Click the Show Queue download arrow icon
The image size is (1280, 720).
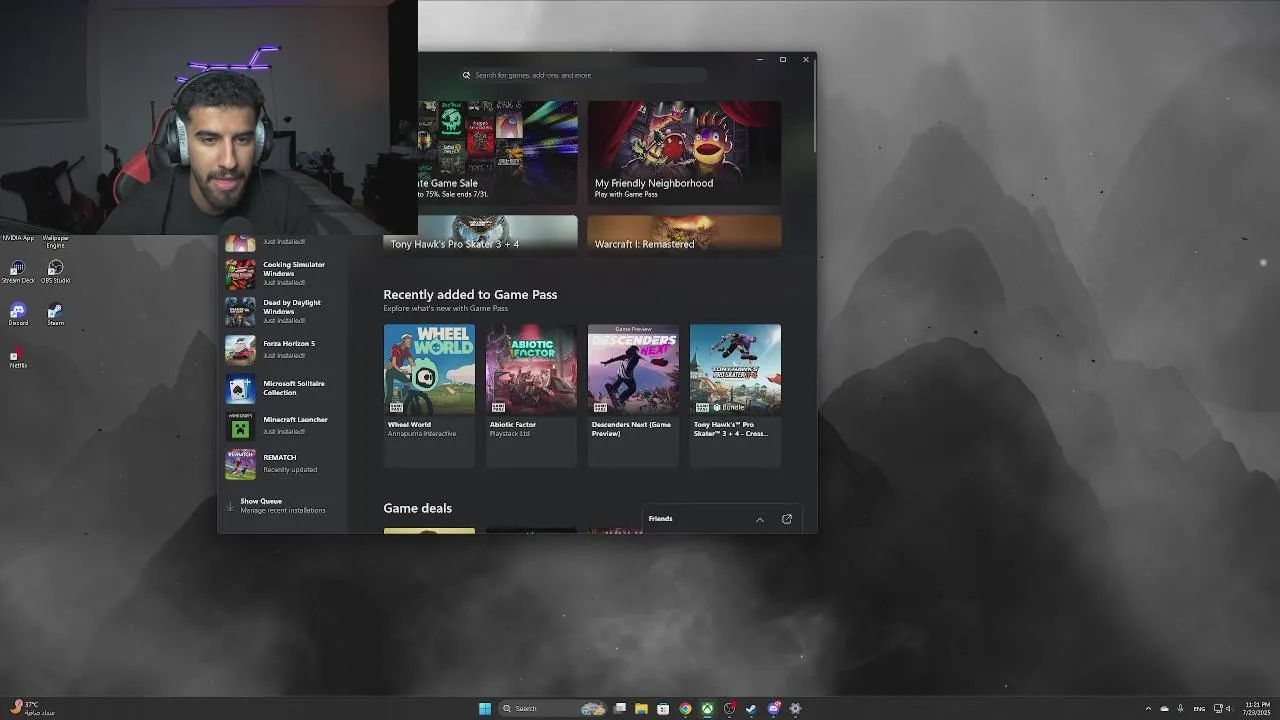[230, 506]
